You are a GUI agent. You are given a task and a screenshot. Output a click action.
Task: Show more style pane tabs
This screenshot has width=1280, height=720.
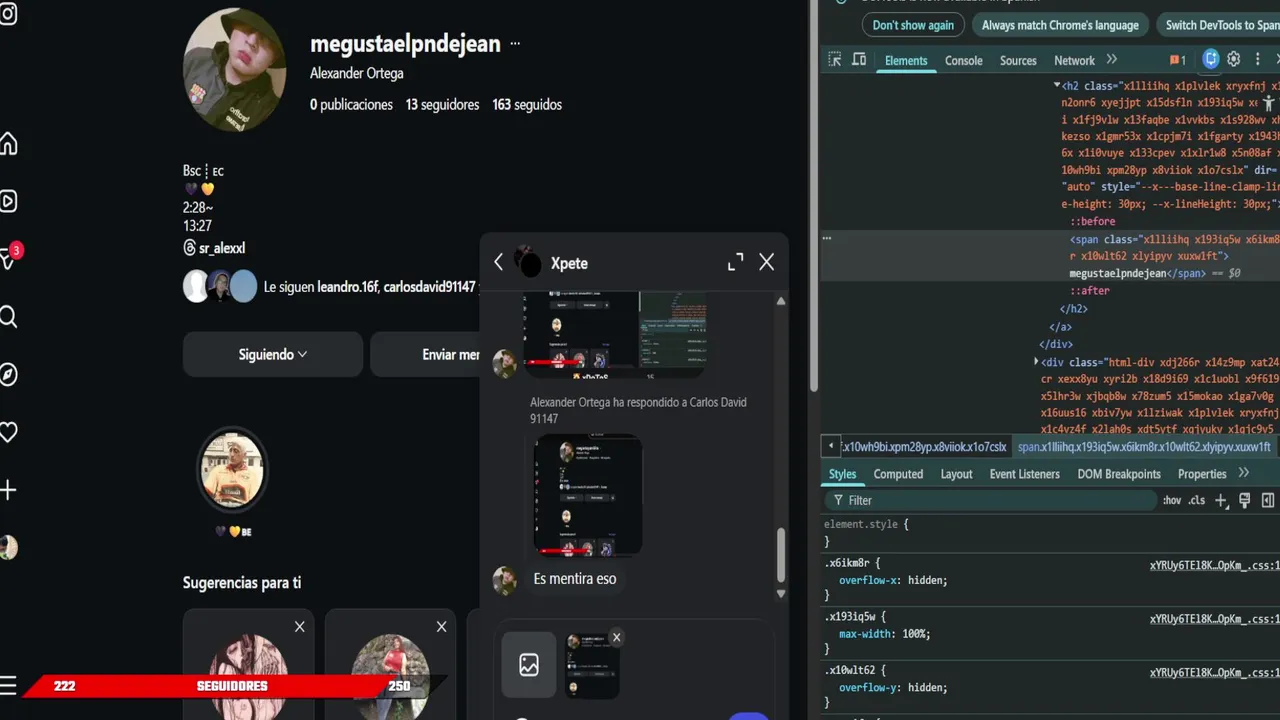tap(1244, 473)
